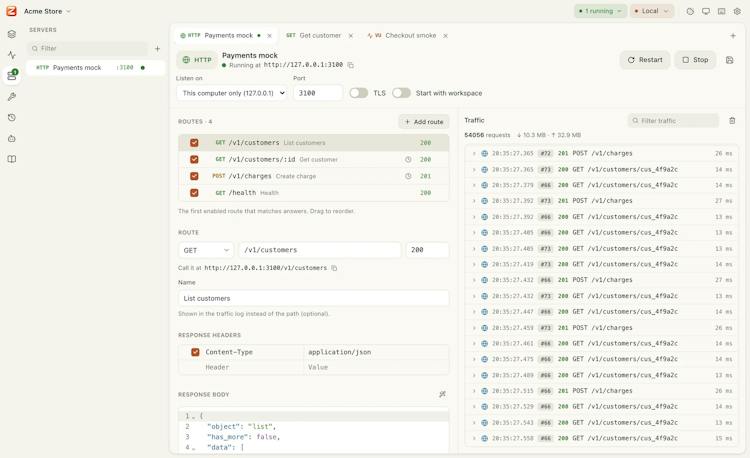The width and height of the screenshot is (750, 458).
Task: Open the book documentation sidebar icon
Action: coord(12,159)
